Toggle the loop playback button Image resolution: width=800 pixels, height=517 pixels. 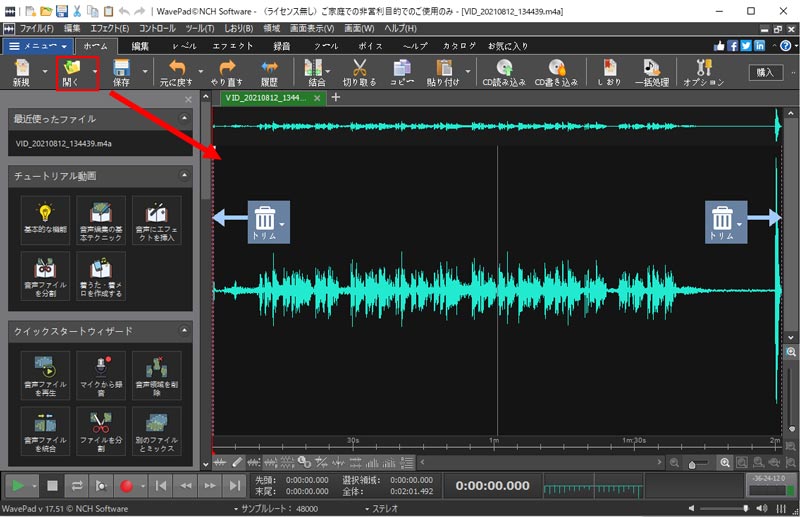(x=77, y=486)
